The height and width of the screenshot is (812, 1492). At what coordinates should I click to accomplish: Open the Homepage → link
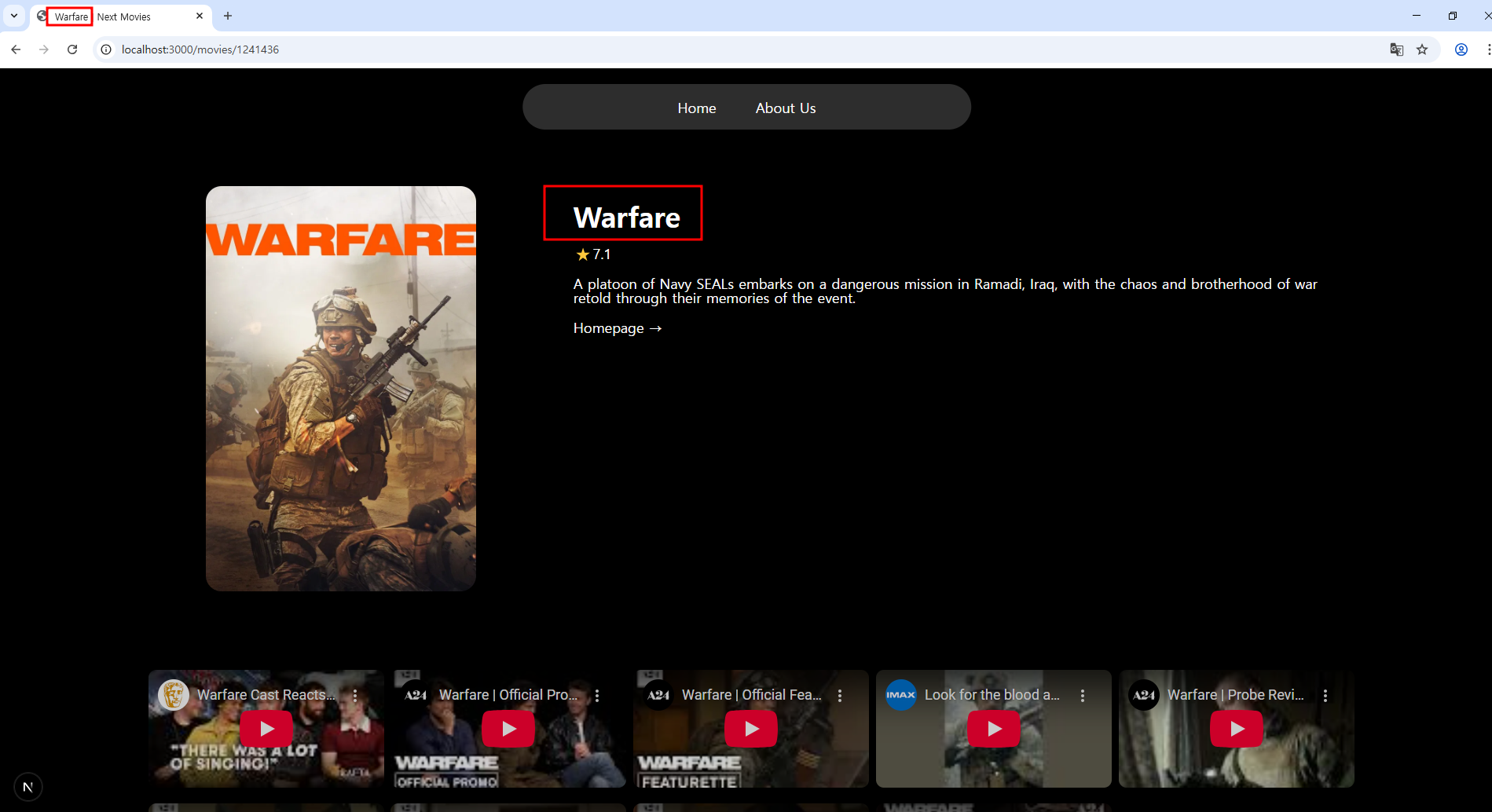[618, 328]
